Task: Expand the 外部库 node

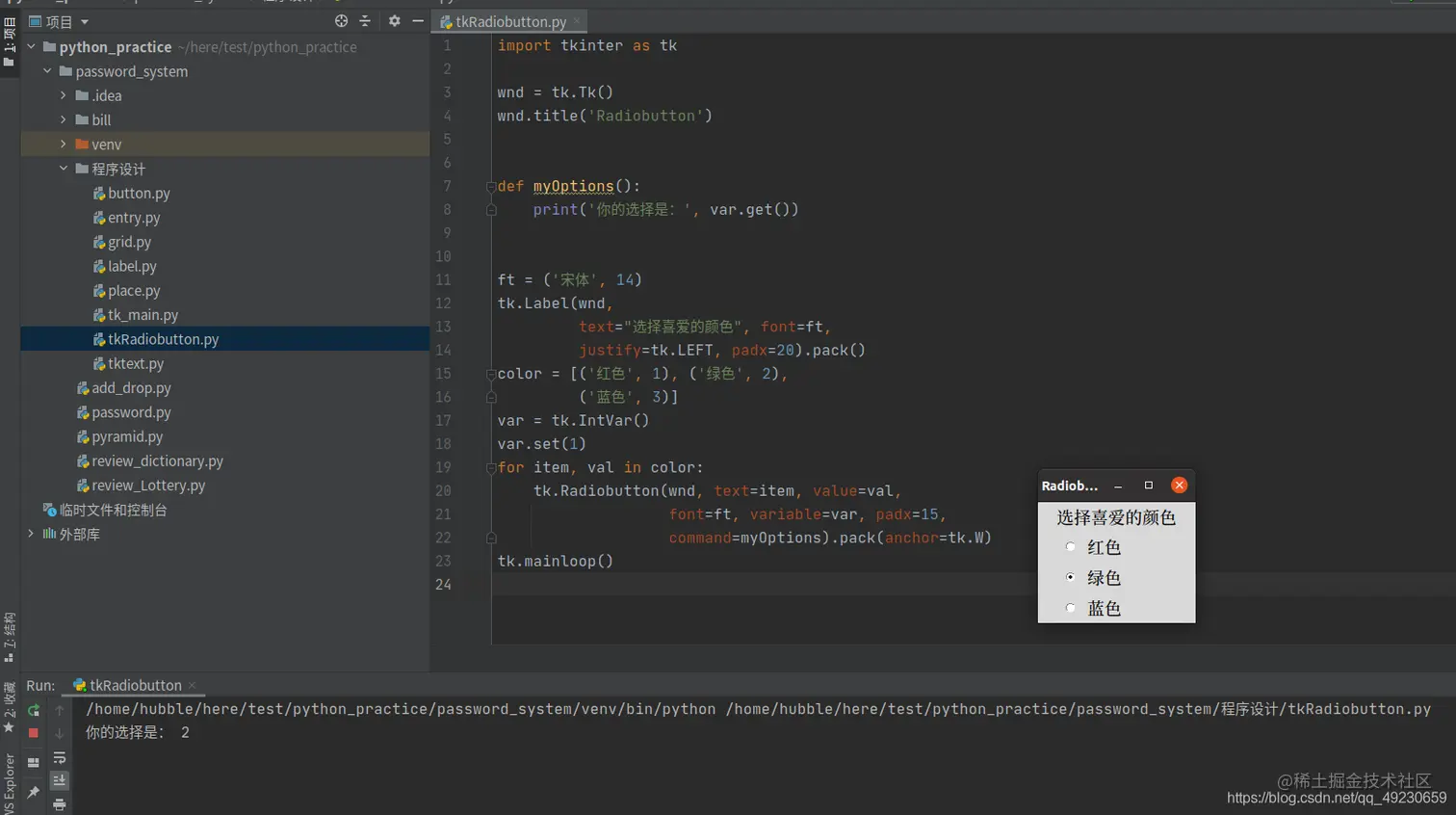Action: [32, 534]
